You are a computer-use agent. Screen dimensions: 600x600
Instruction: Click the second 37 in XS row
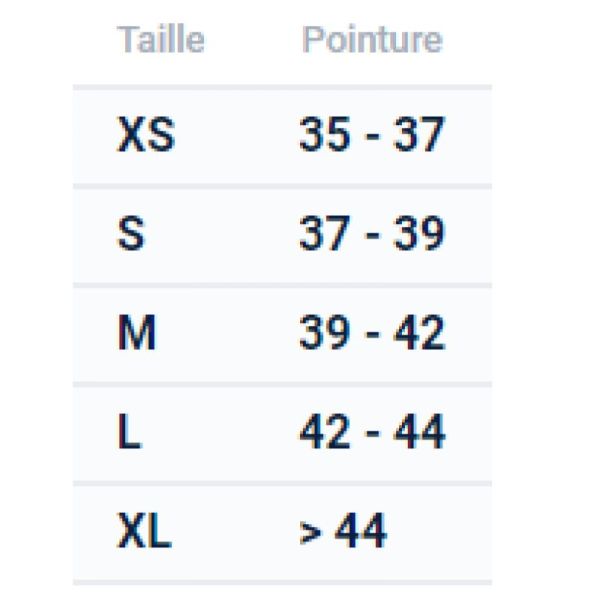click(x=419, y=134)
